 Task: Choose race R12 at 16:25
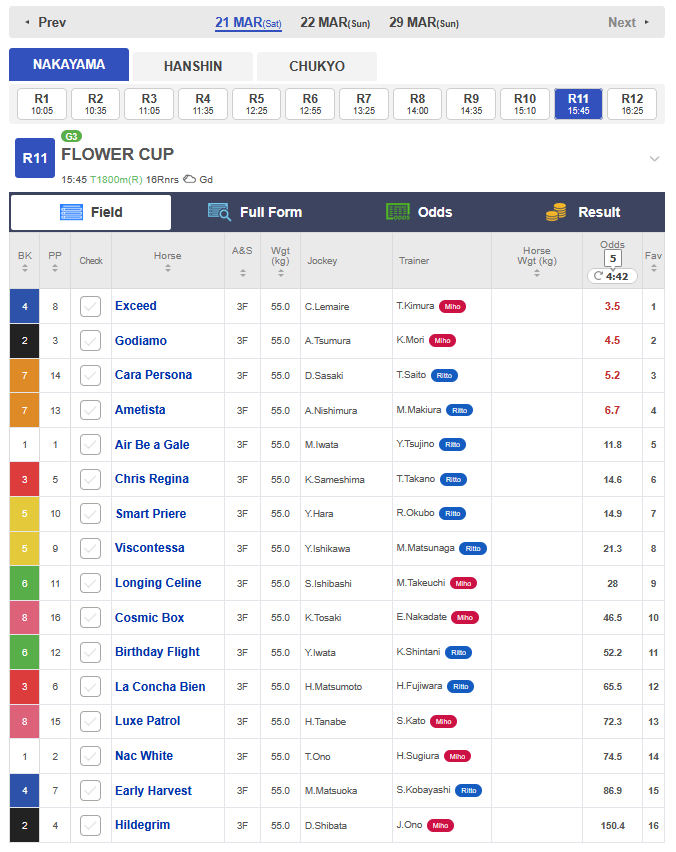tap(632, 104)
